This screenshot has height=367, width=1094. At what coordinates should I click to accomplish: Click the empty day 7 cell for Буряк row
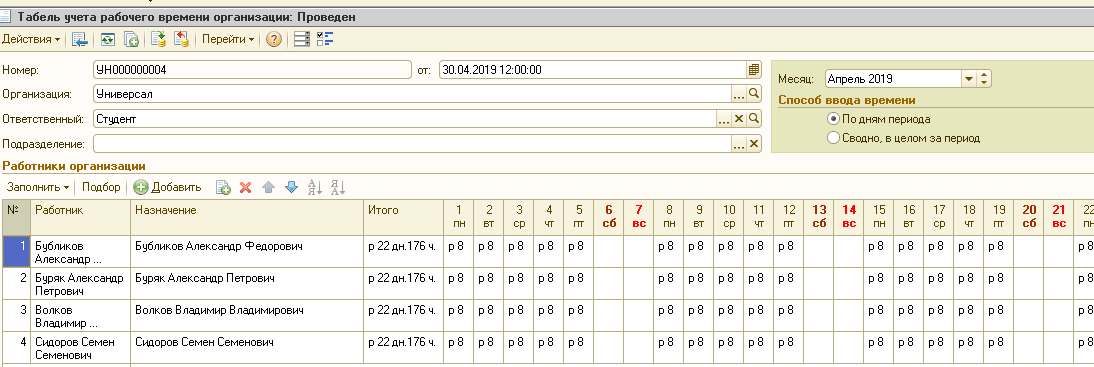point(638,283)
